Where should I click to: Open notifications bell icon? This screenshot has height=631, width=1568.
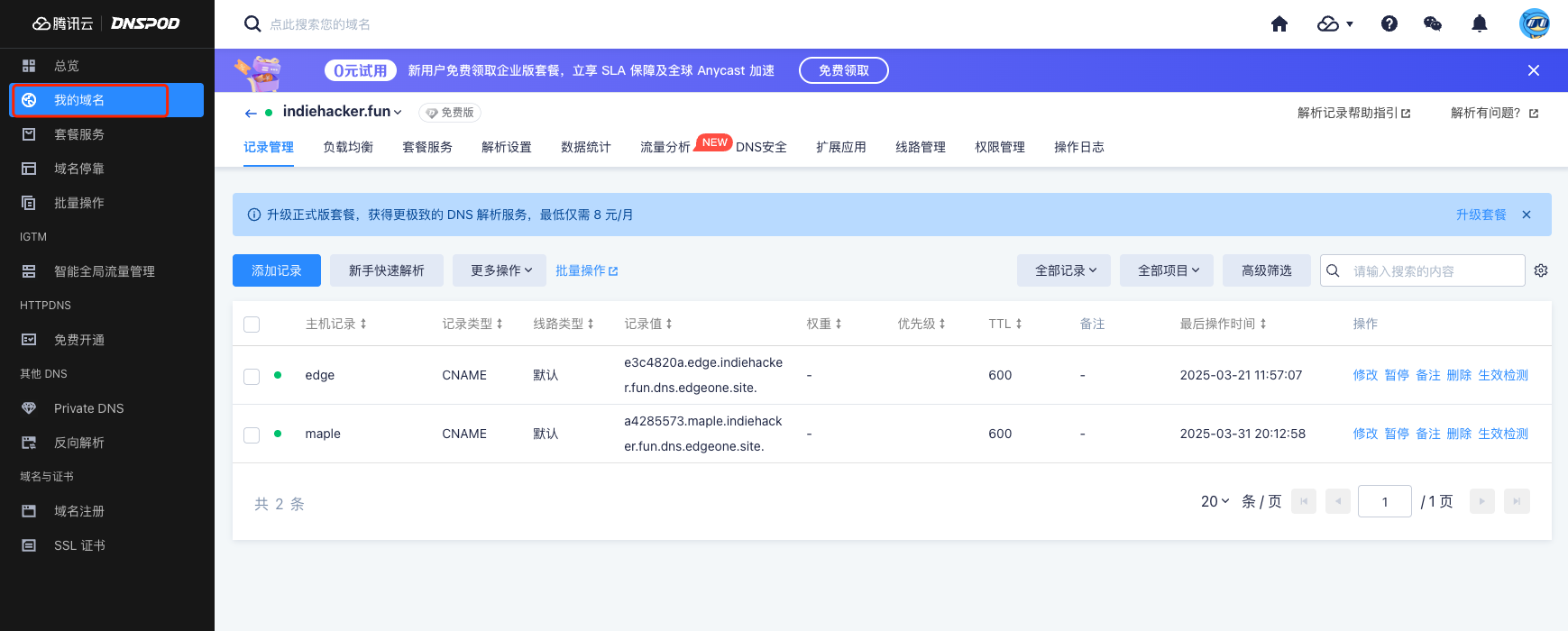click(x=1479, y=24)
